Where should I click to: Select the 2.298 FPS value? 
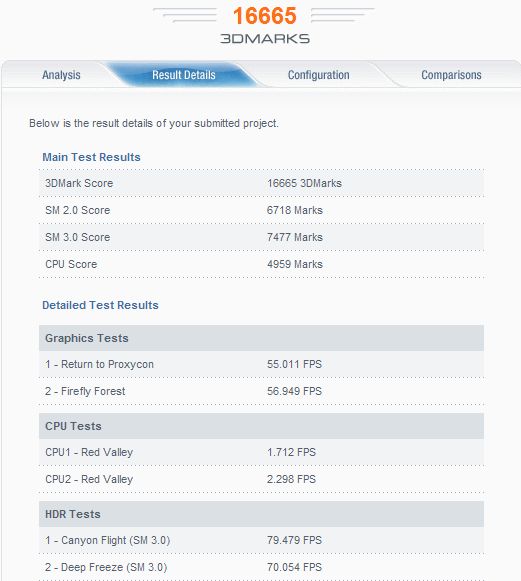(x=291, y=479)
